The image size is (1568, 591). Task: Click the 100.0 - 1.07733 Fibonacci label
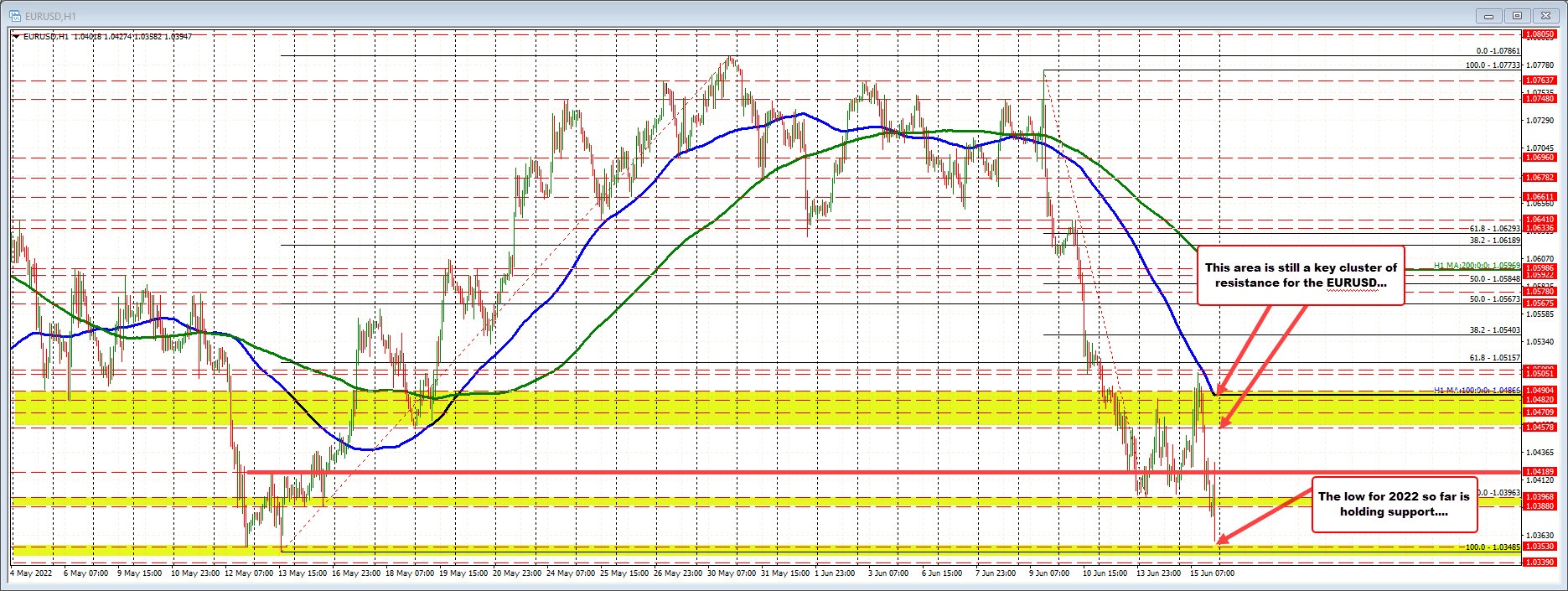click(1493, 65)
